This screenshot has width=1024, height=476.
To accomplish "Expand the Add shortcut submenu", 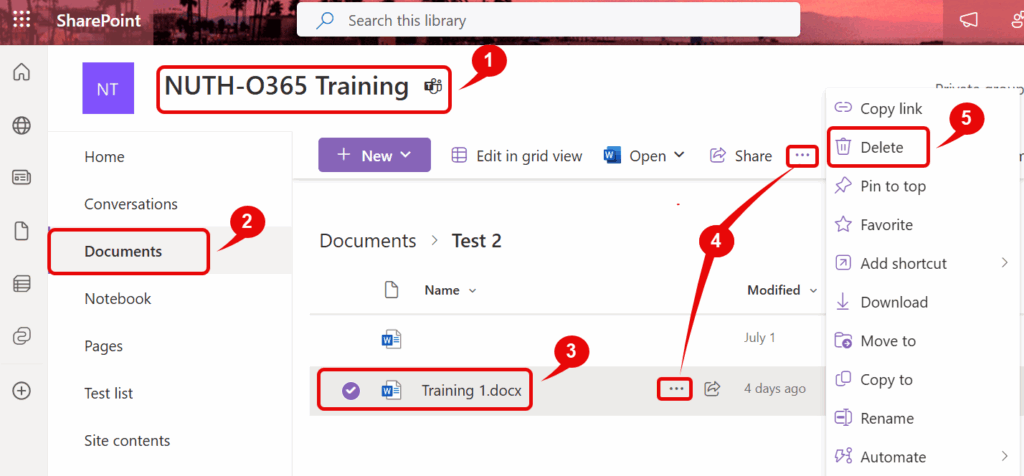I will coord(1004,263).
